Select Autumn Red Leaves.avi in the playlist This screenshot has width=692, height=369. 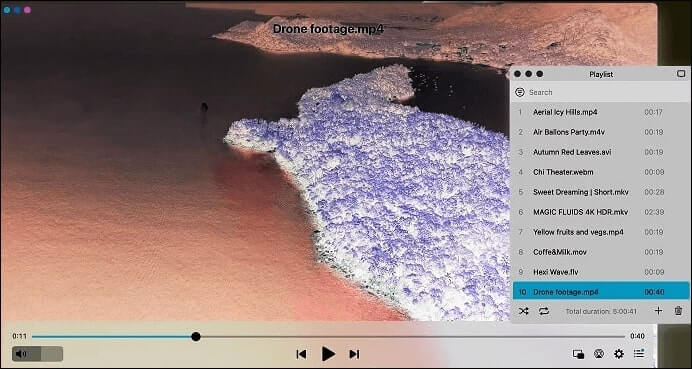pyautogui.click(x=600, y=152)
